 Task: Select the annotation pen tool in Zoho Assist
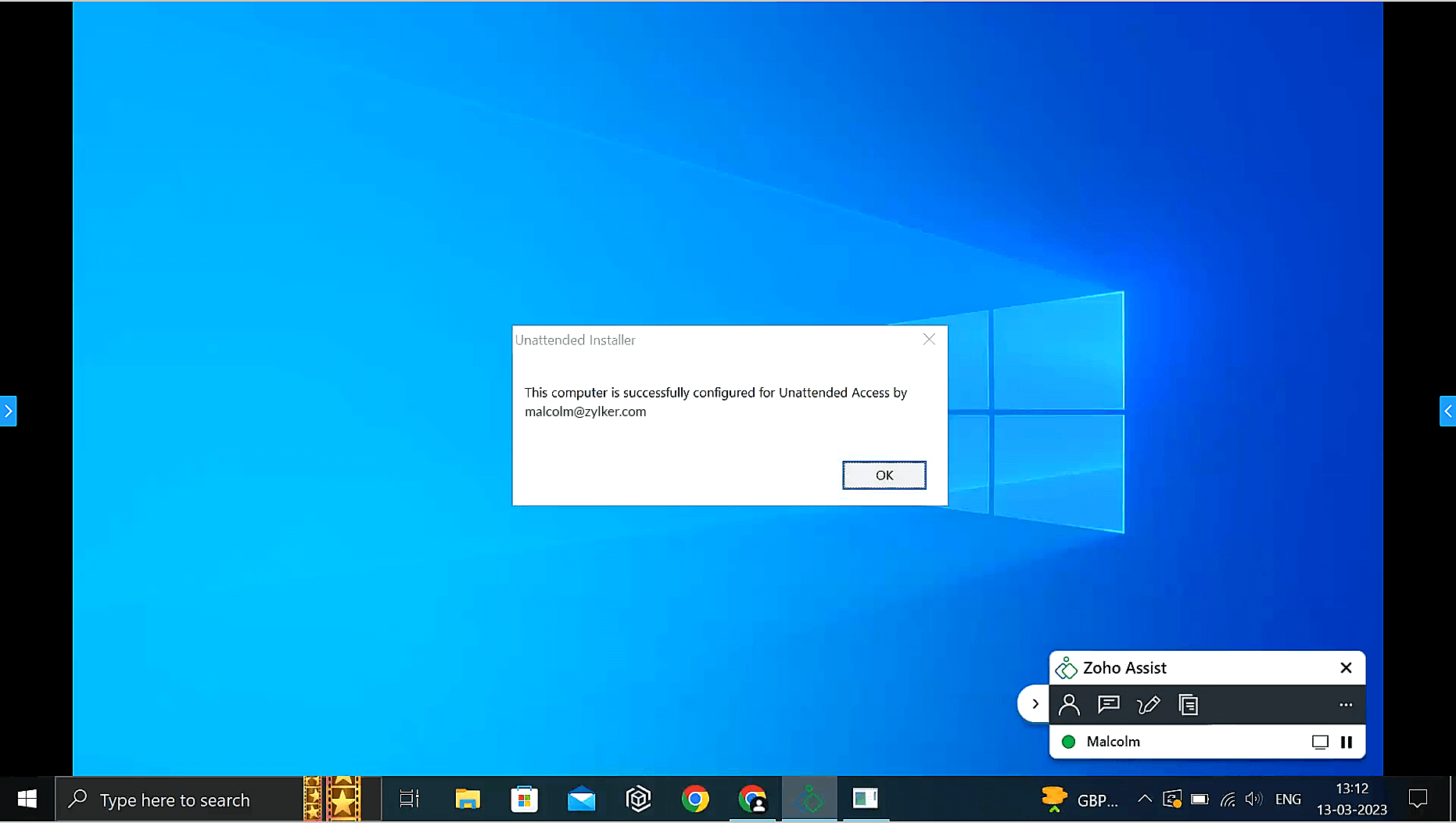(1148, 705)
